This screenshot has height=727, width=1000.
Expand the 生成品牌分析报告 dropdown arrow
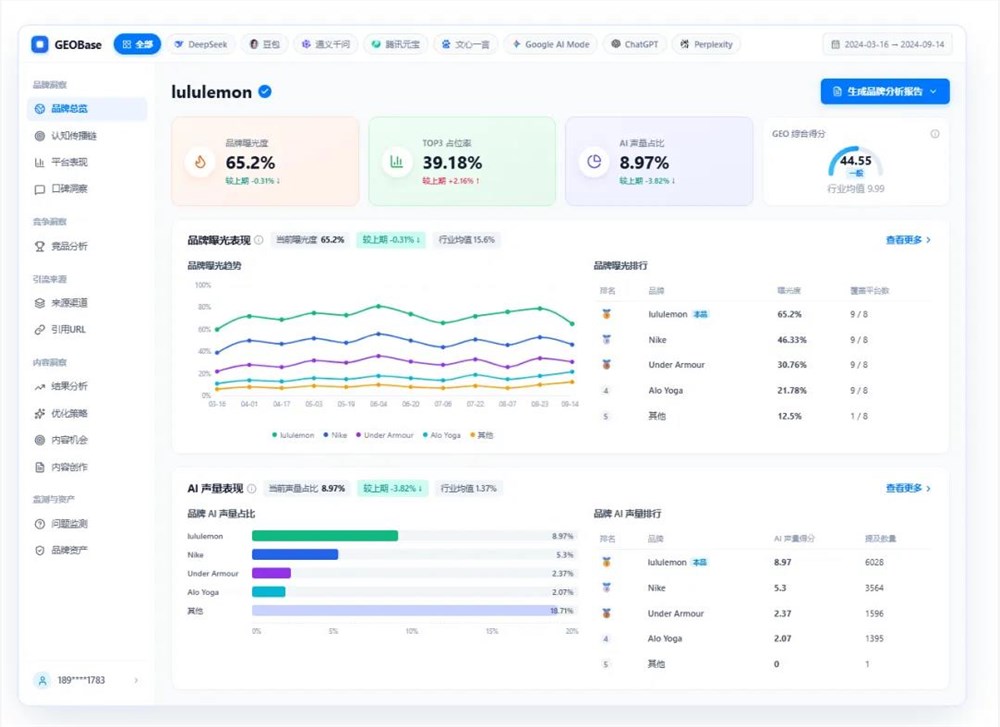click(934, 92)
